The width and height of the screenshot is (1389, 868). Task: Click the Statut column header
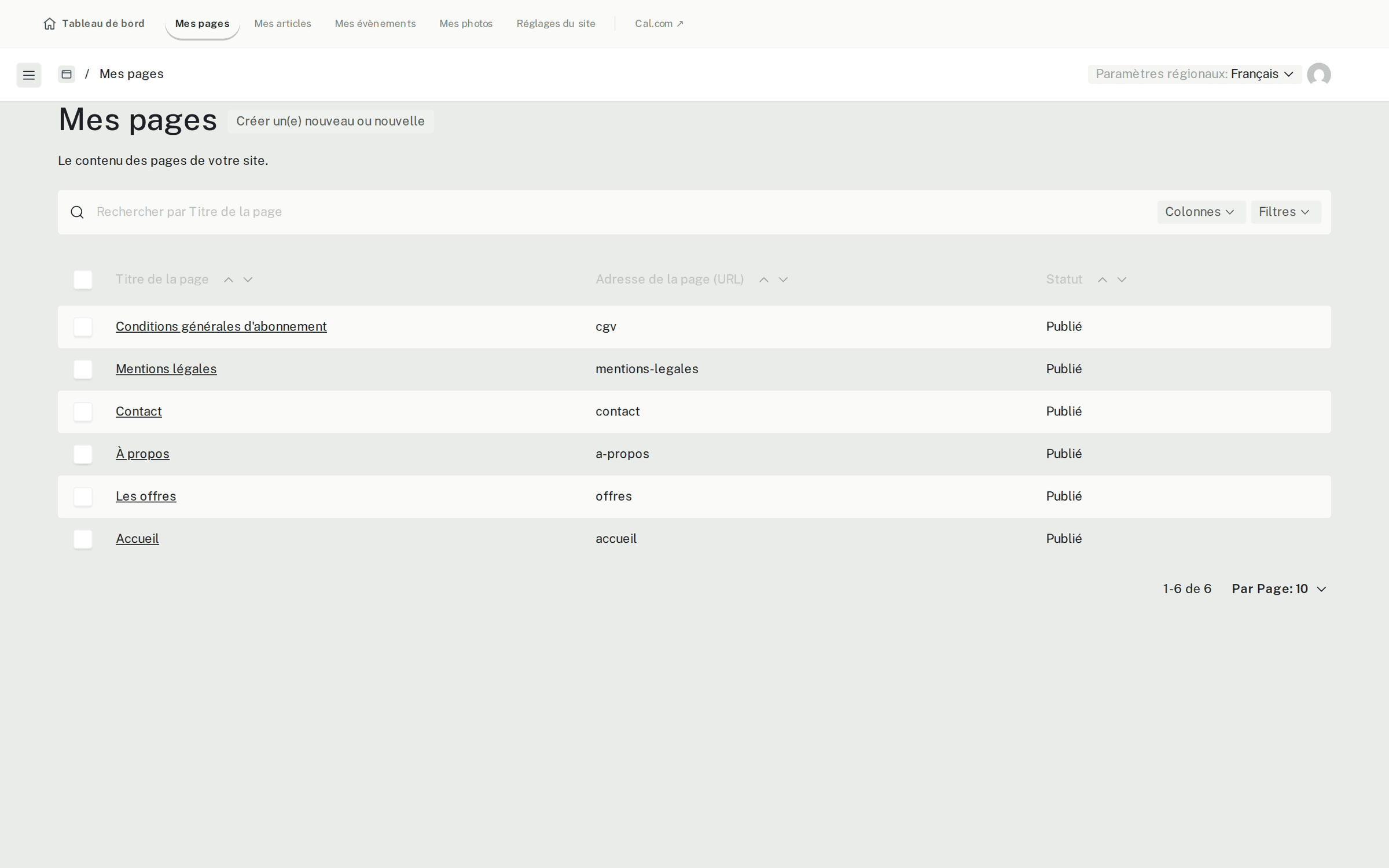tap(1064, 279)
